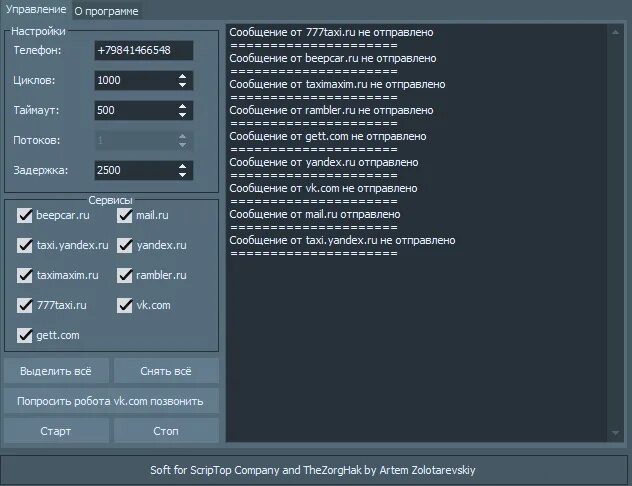632x486 pixels.
Task: Click log line about taximaxim.ru
Action: 337,84
